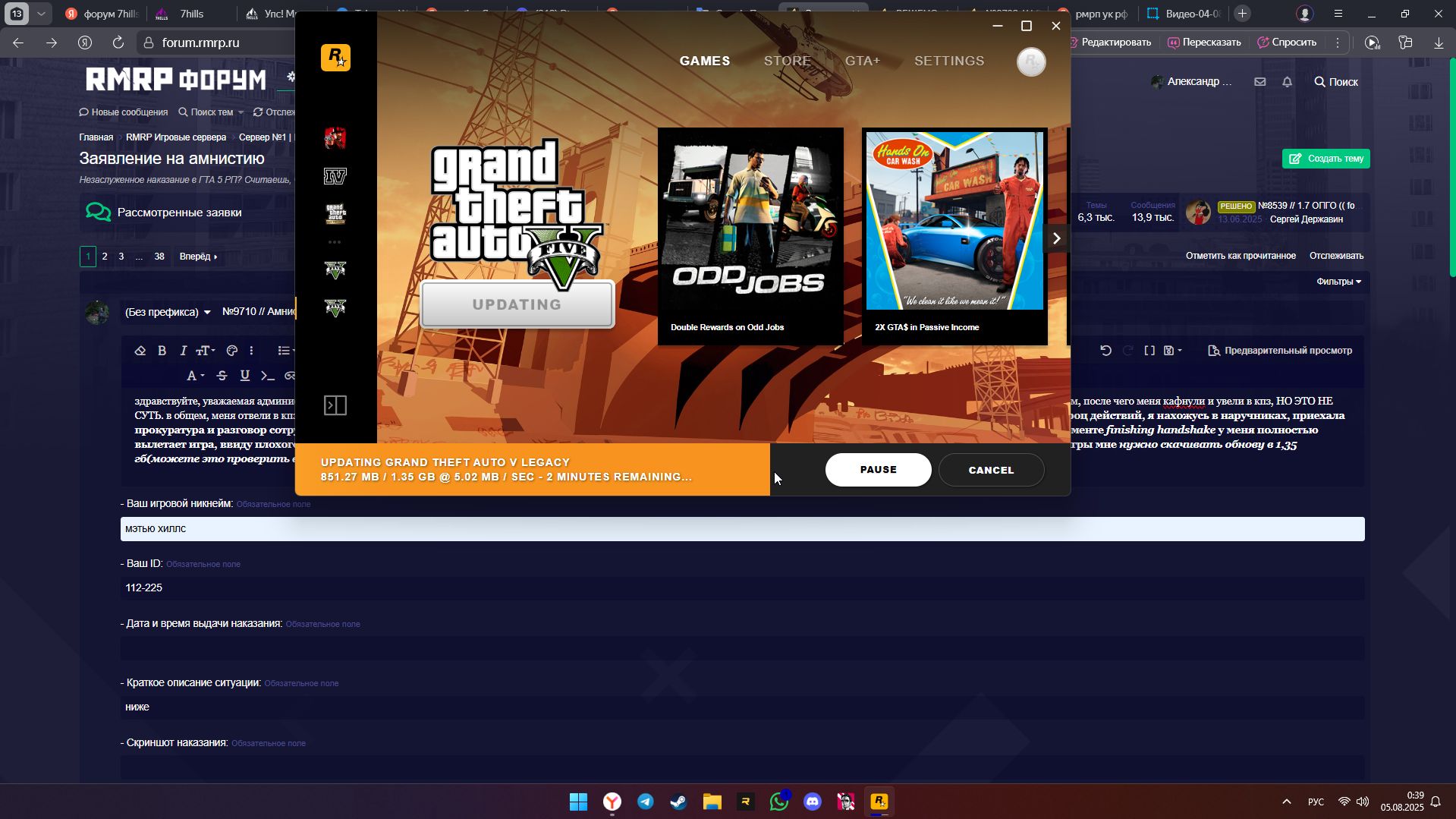This screenshot has height=819, width=1456.
Task: Open the STORE tab in launcher
Action: click(788, 61)
